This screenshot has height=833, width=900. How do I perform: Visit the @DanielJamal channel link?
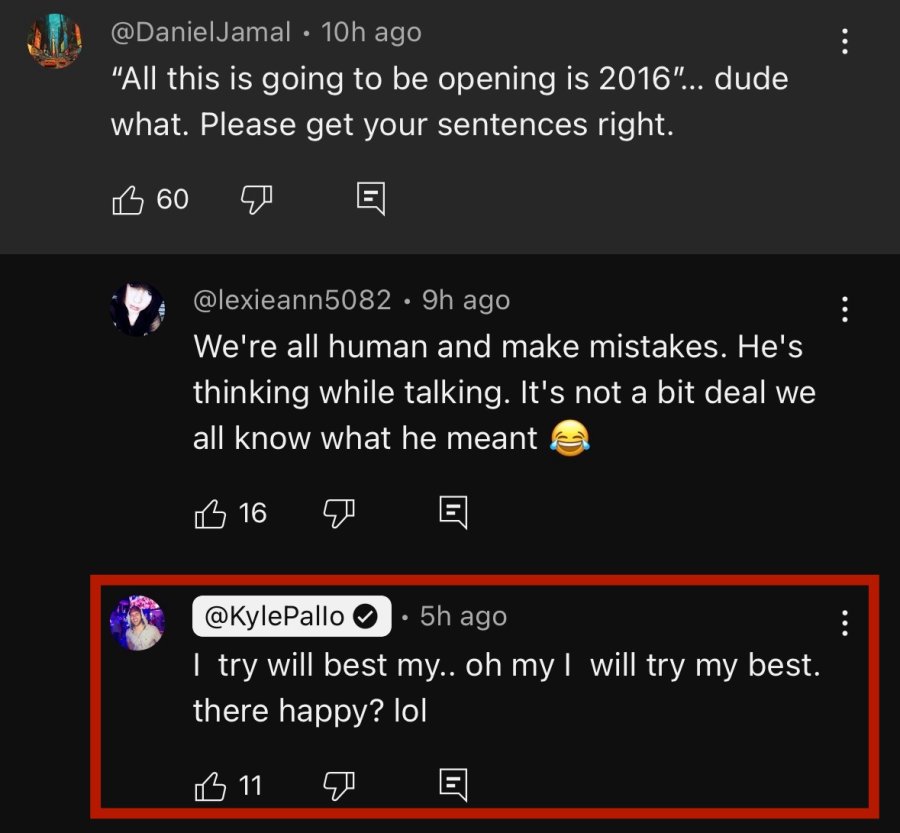[201, 33]
